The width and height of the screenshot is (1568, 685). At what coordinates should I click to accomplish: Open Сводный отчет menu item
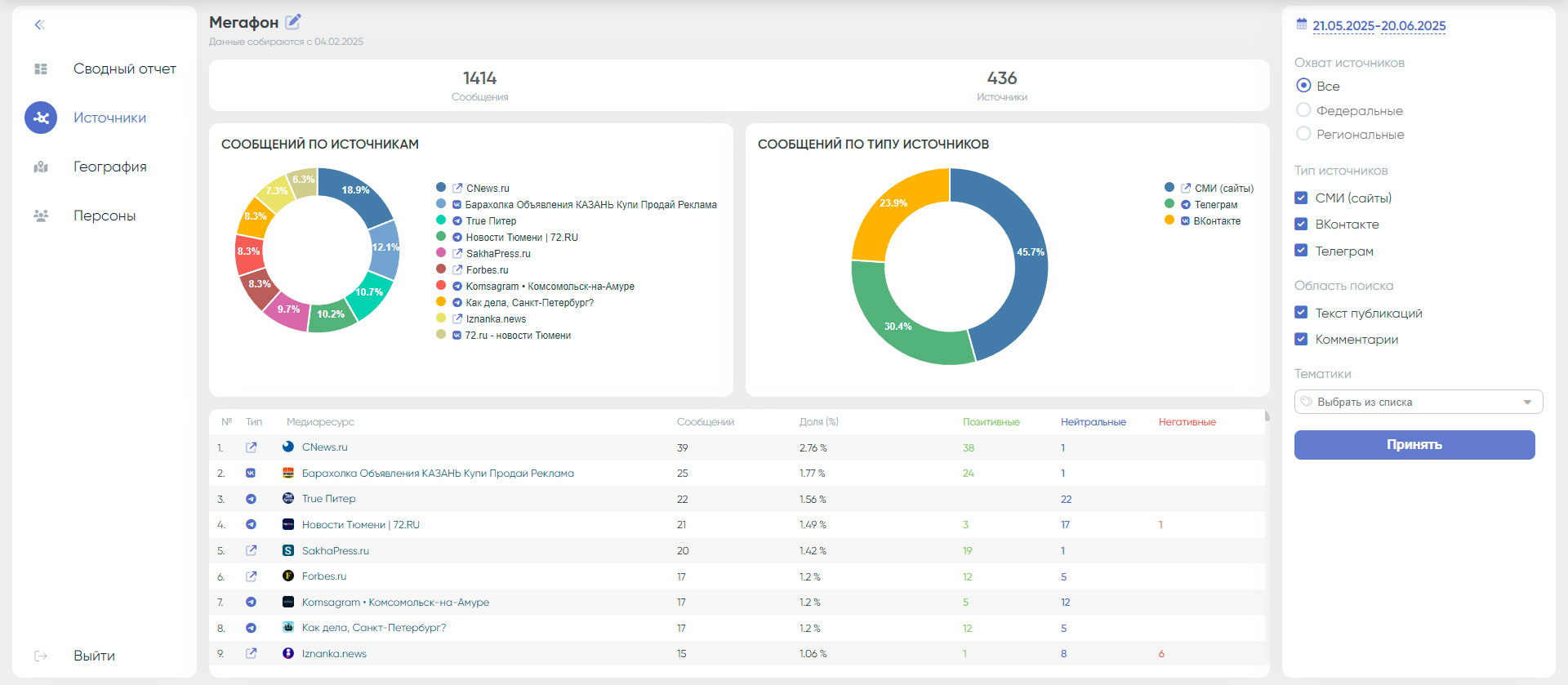click(124, 69)
